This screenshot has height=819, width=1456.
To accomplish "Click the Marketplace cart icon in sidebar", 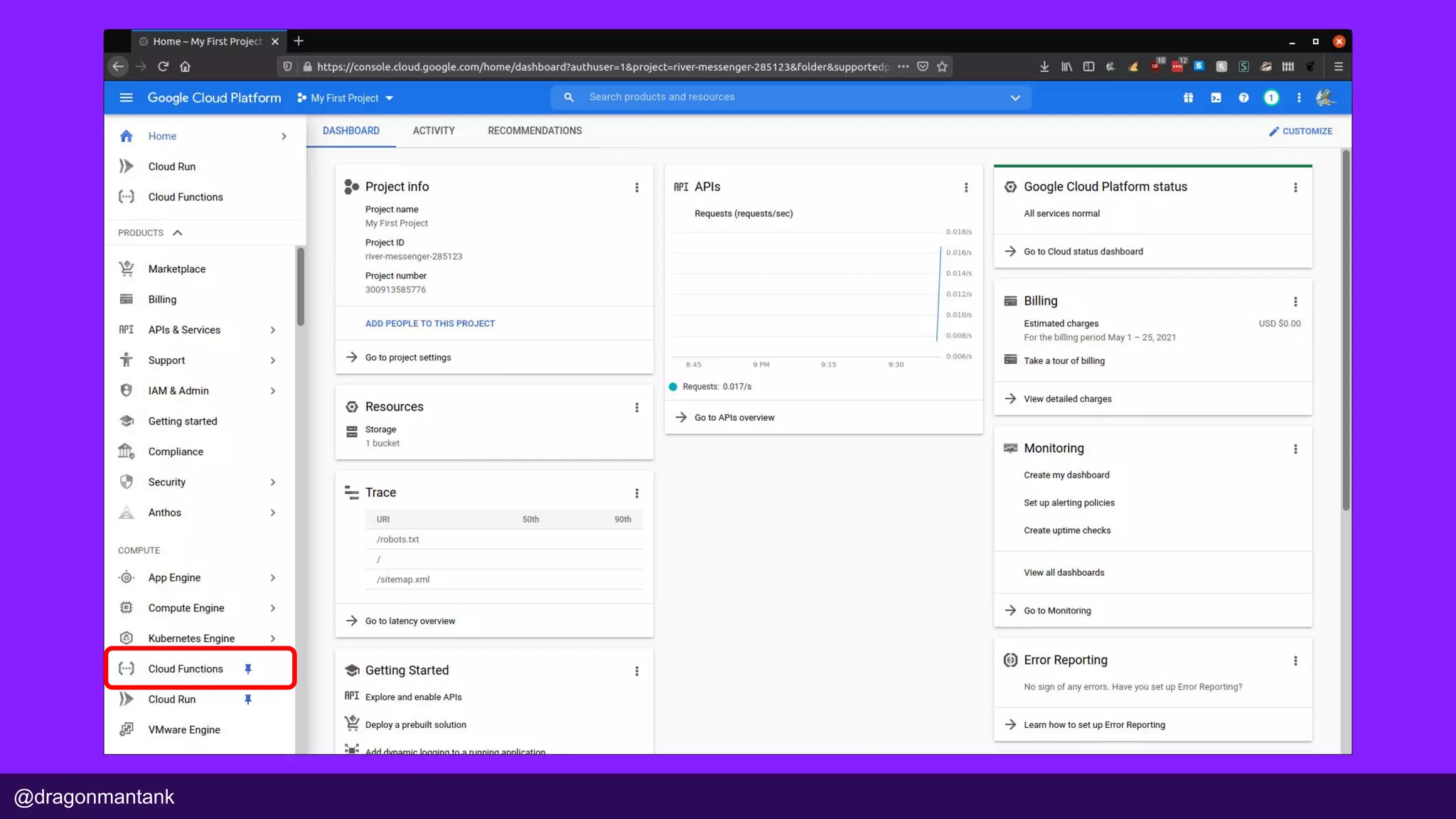I will tap(127, 269).
